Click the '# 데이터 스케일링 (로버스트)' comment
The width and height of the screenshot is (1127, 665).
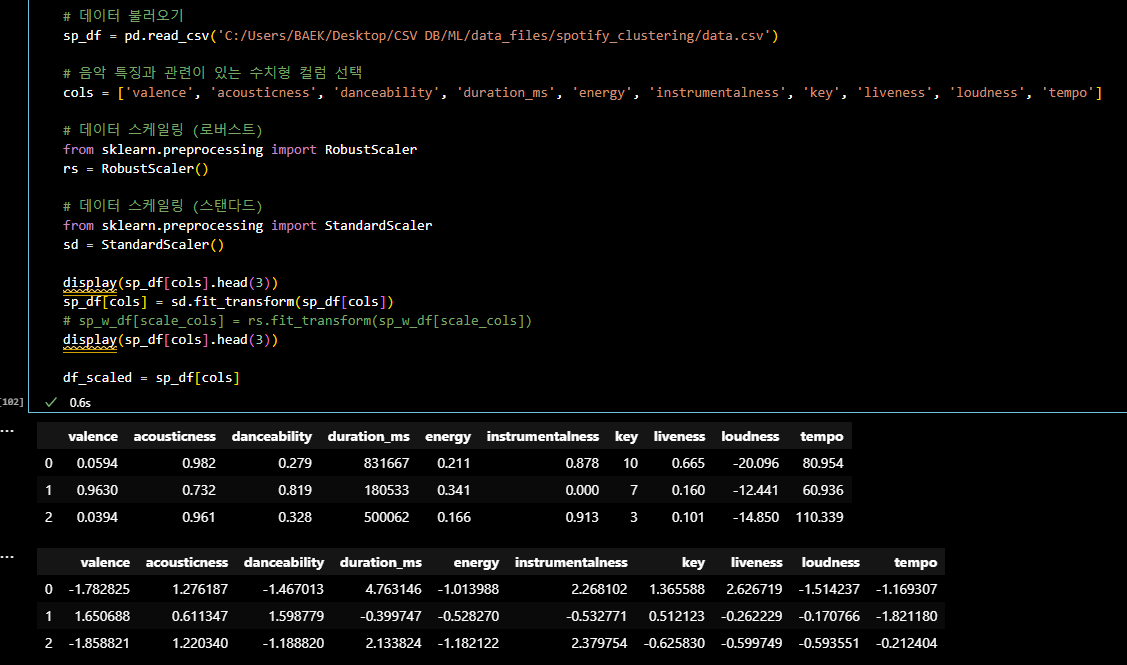[163, 130]
